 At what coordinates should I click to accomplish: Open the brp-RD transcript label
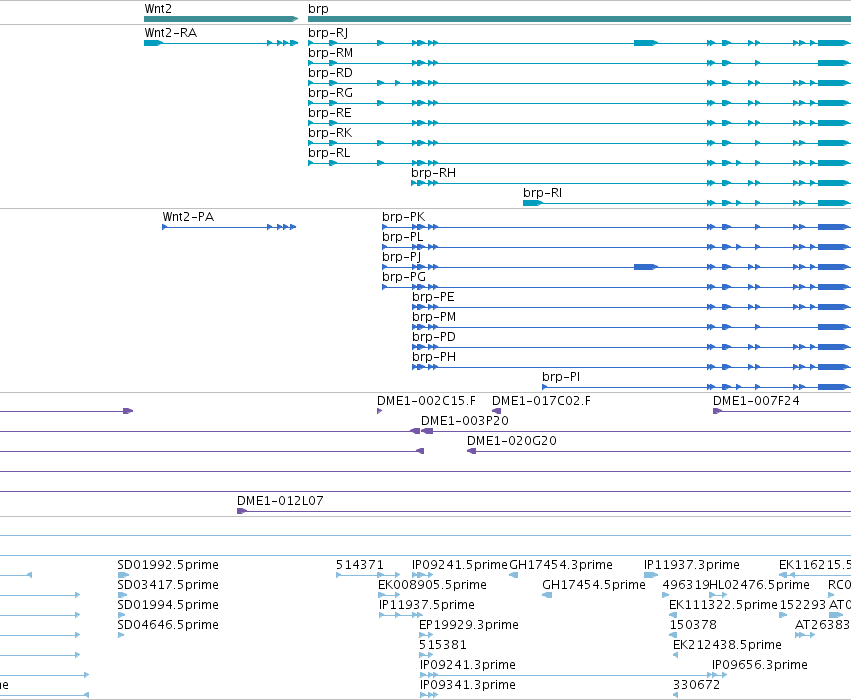pyautogui.click(x=330, y=73)
